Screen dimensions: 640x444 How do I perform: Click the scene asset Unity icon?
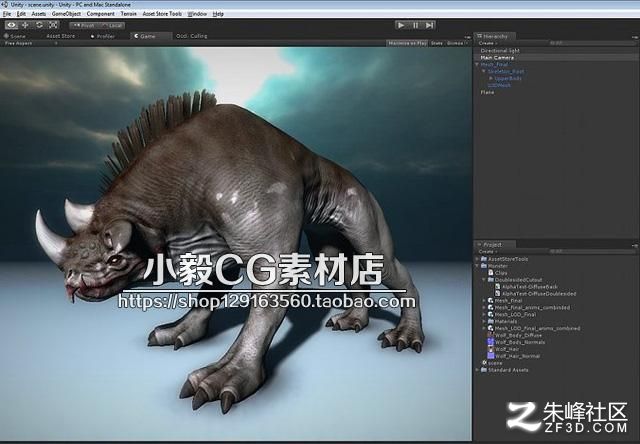(x=484, y=363)
